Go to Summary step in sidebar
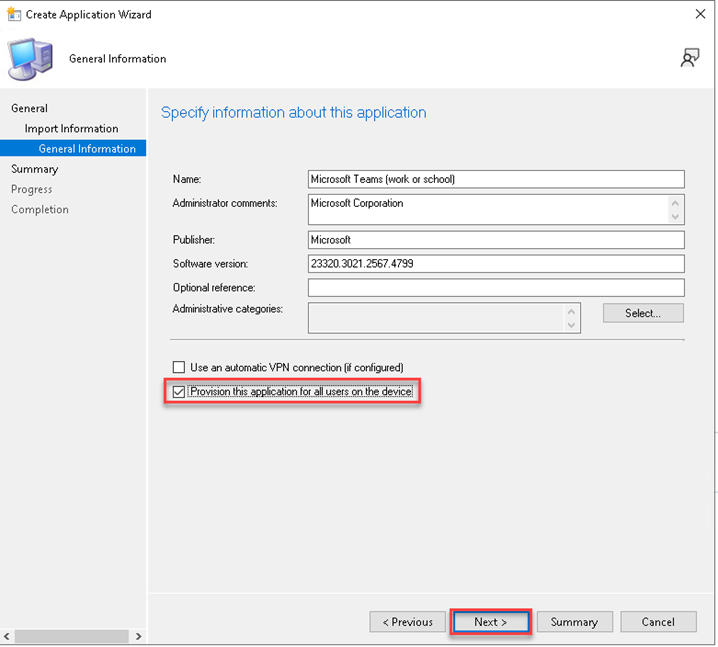This screenshot has width=718, height=647. [34, 169]
